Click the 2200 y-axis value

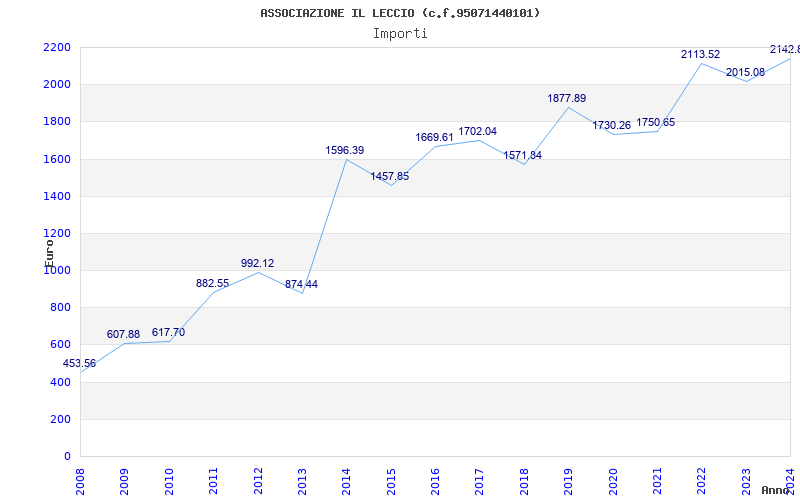coord(57,47)
